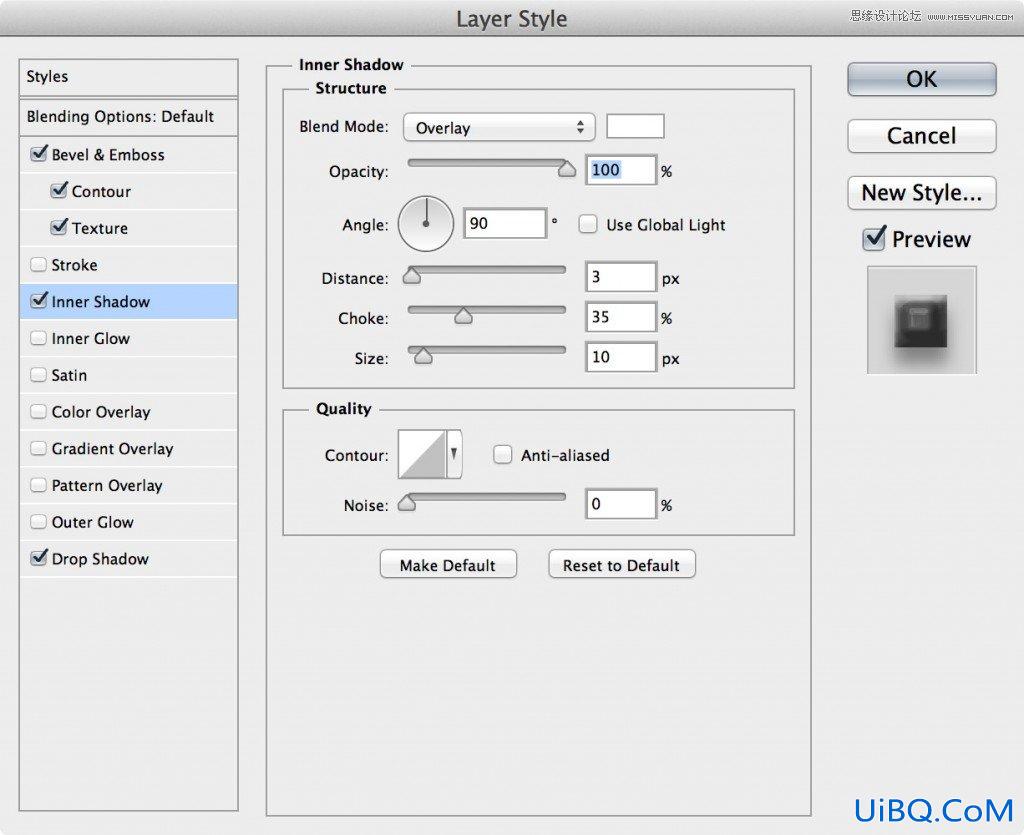
Task: Click Reset to Default button
Action: click(x=622, y=565)
